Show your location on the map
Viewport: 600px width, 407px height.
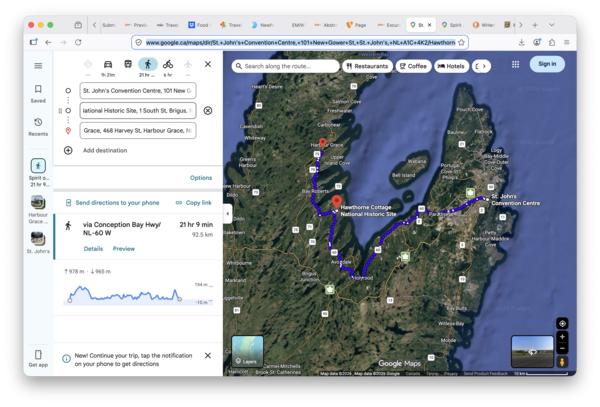[x=562, y=324]
